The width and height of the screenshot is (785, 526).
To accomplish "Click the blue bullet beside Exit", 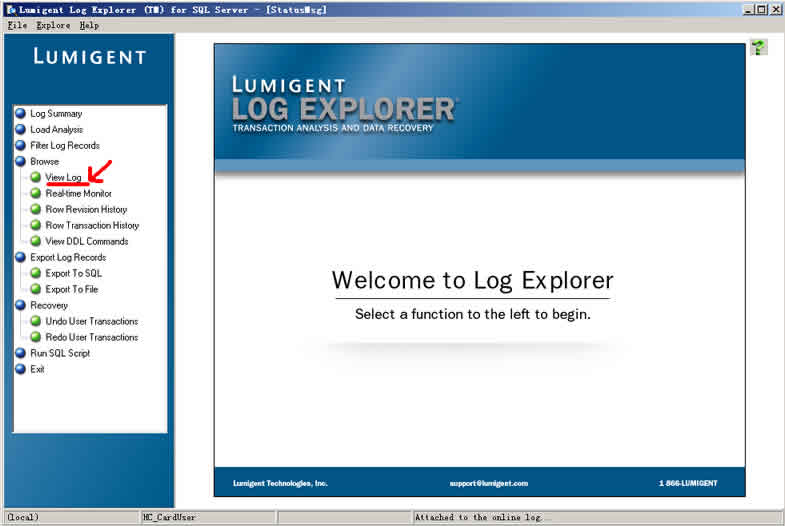I will [x=21, y=369].
